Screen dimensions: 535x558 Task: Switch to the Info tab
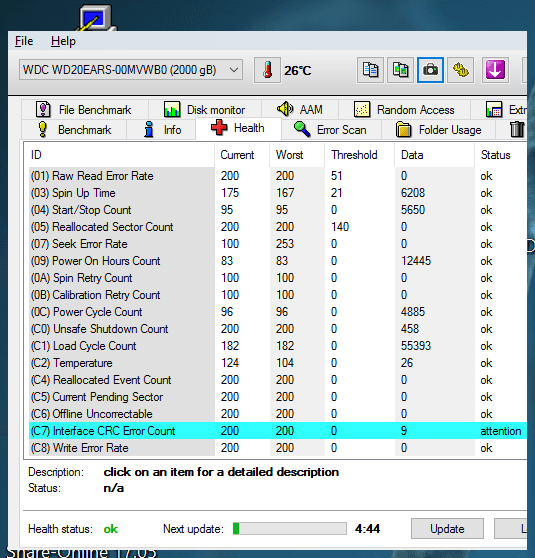tap(161, 130)
